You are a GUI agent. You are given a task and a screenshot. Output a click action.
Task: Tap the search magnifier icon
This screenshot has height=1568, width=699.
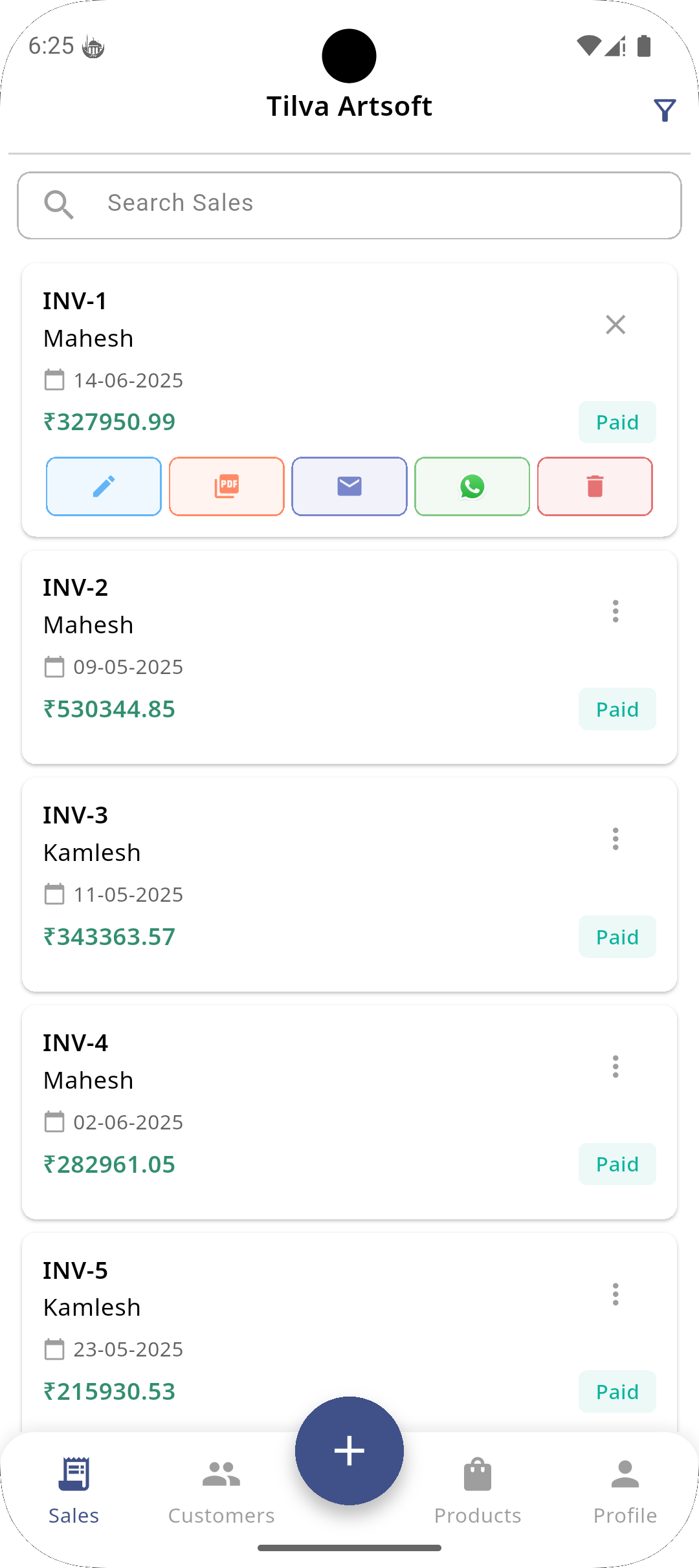[59, 205]
